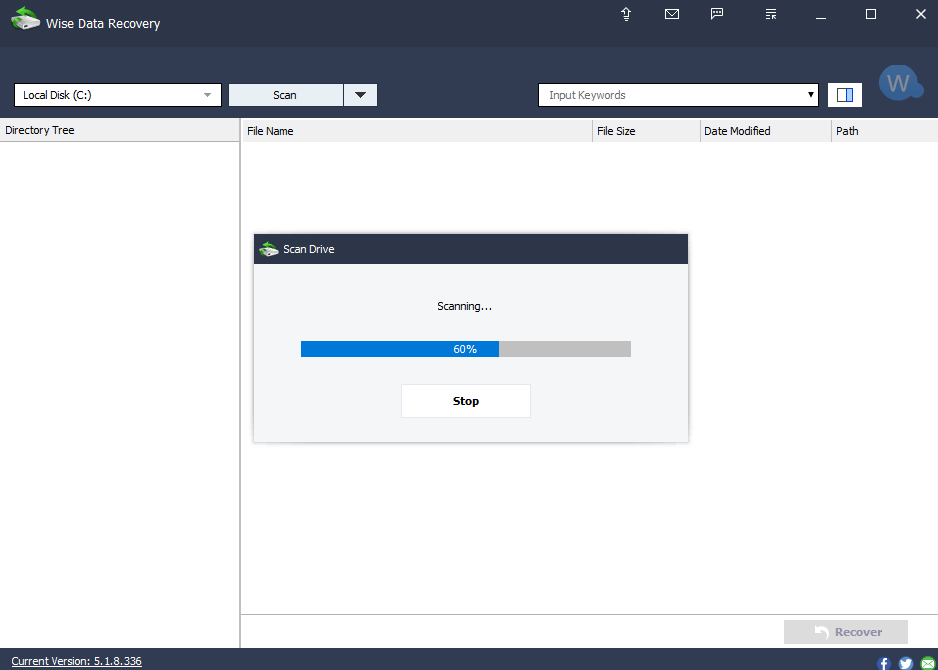The width and height of the screenshot is (938, 670).
Task: Open the menu list icon in title bar
Action: pyautogui.click(x=771, y=14)
